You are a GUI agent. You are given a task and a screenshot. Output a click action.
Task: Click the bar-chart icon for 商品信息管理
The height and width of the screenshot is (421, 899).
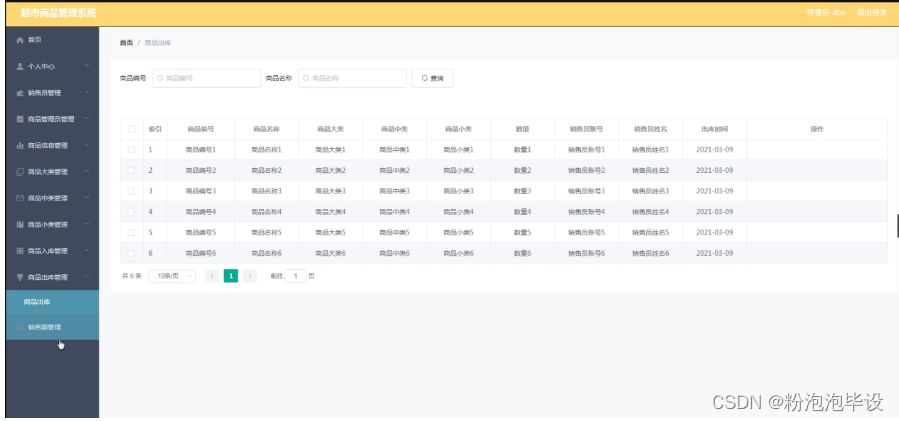(x=20, y=146)
